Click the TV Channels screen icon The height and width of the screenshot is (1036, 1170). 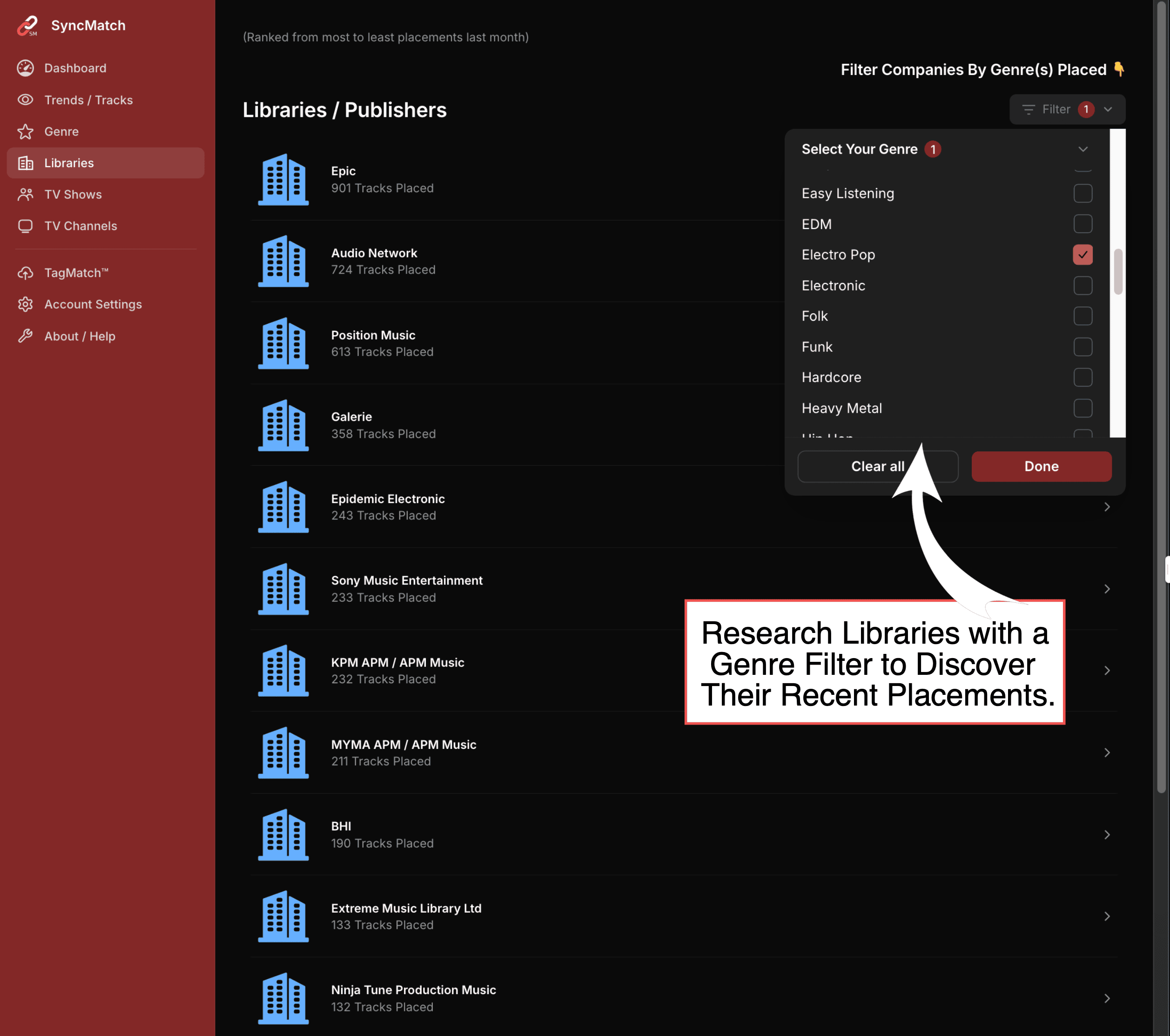[x=25, y=226]
